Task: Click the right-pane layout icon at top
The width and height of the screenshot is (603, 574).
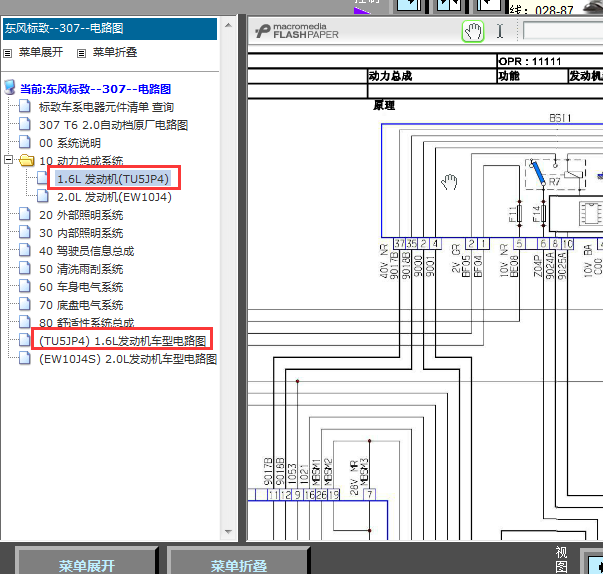Action: click(x=488, y=5)
